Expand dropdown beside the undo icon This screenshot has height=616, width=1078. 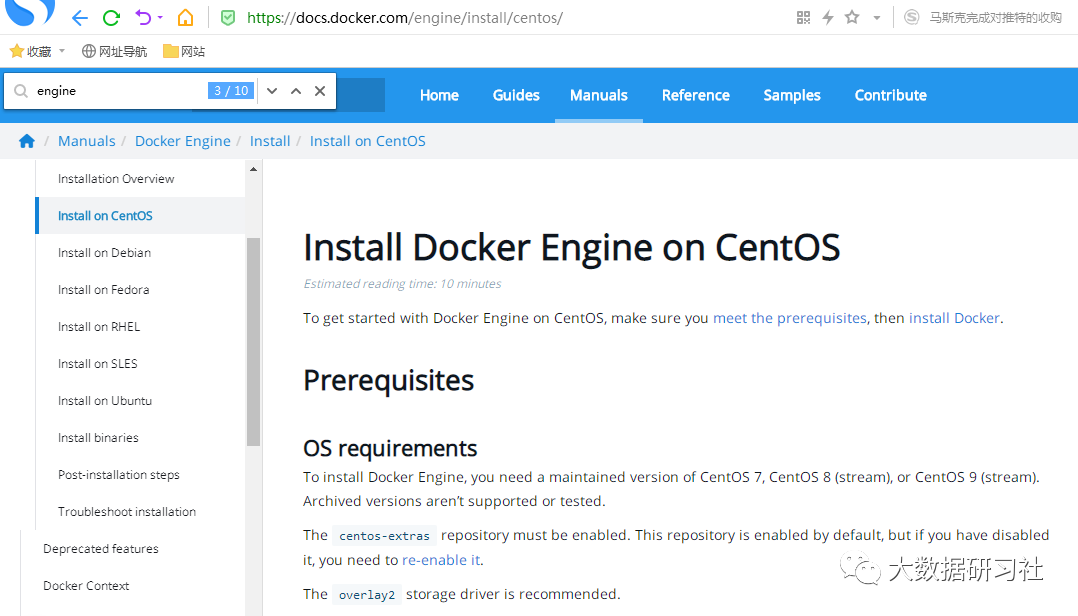click(160, 17)
